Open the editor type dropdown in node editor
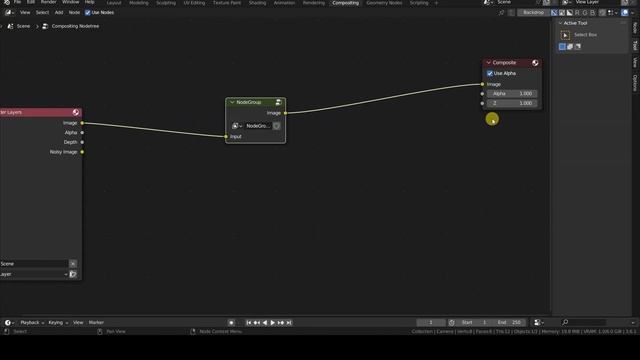Image resolution: width=640 pixels, height=360 pixels. (10, 13)
